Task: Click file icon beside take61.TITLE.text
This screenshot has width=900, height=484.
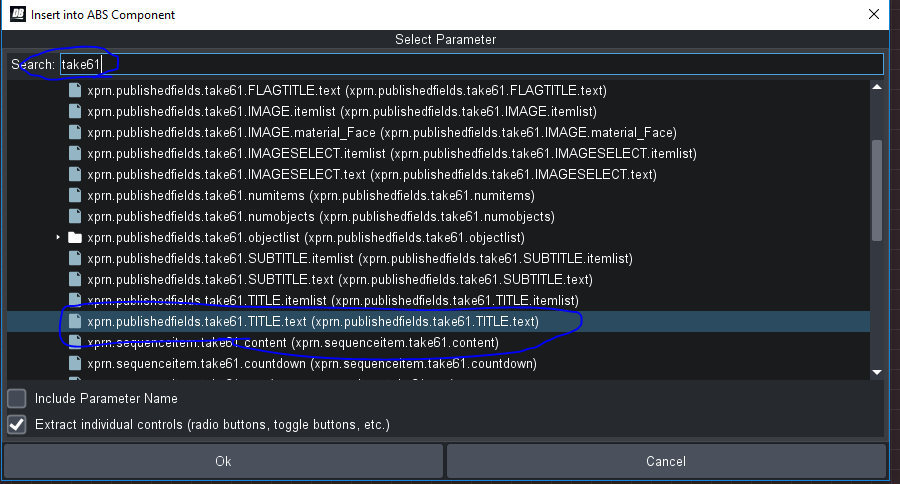Action: [x=74, y=322]
